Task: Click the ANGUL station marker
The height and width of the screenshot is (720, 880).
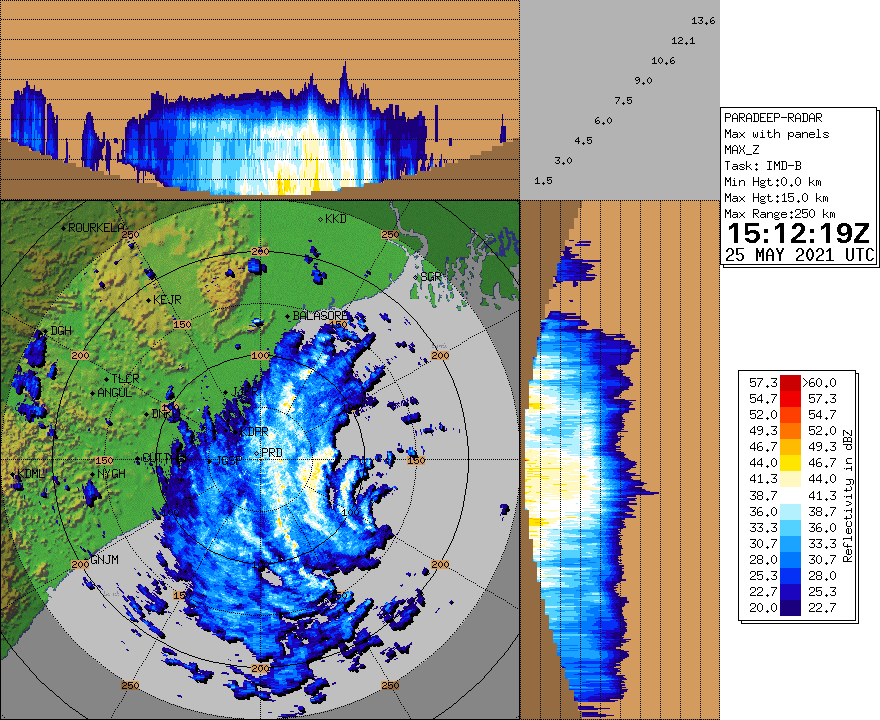Action: point(92,393)
